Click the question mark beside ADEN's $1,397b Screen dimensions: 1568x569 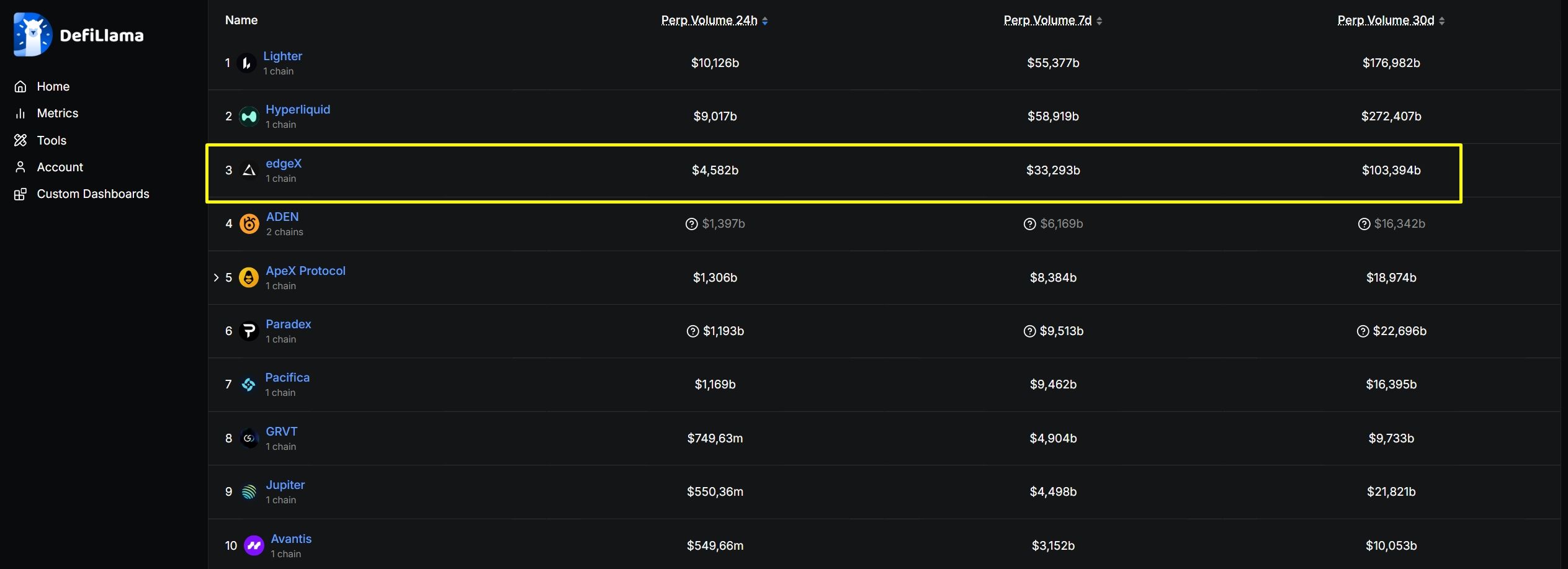coord(691,224)
